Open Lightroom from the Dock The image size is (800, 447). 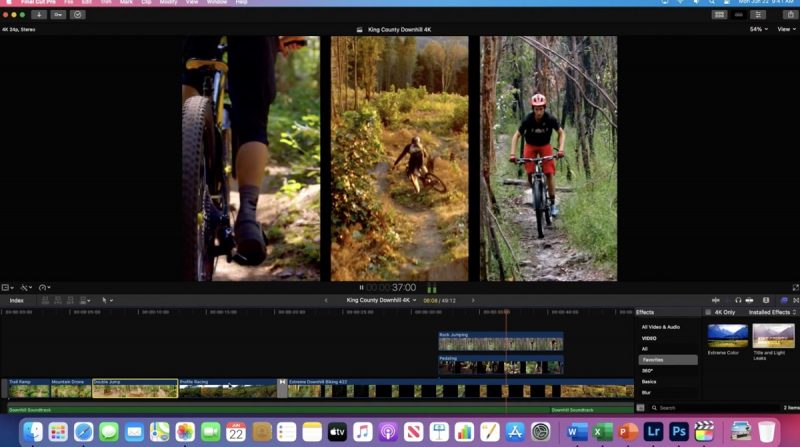coord(654,431)
